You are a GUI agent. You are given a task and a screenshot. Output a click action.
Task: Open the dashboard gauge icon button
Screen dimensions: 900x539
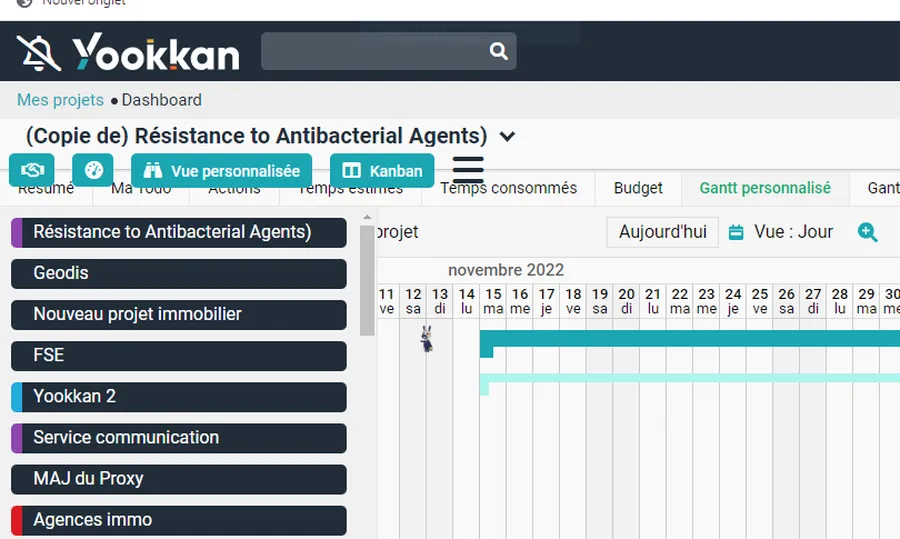(93, 170)
